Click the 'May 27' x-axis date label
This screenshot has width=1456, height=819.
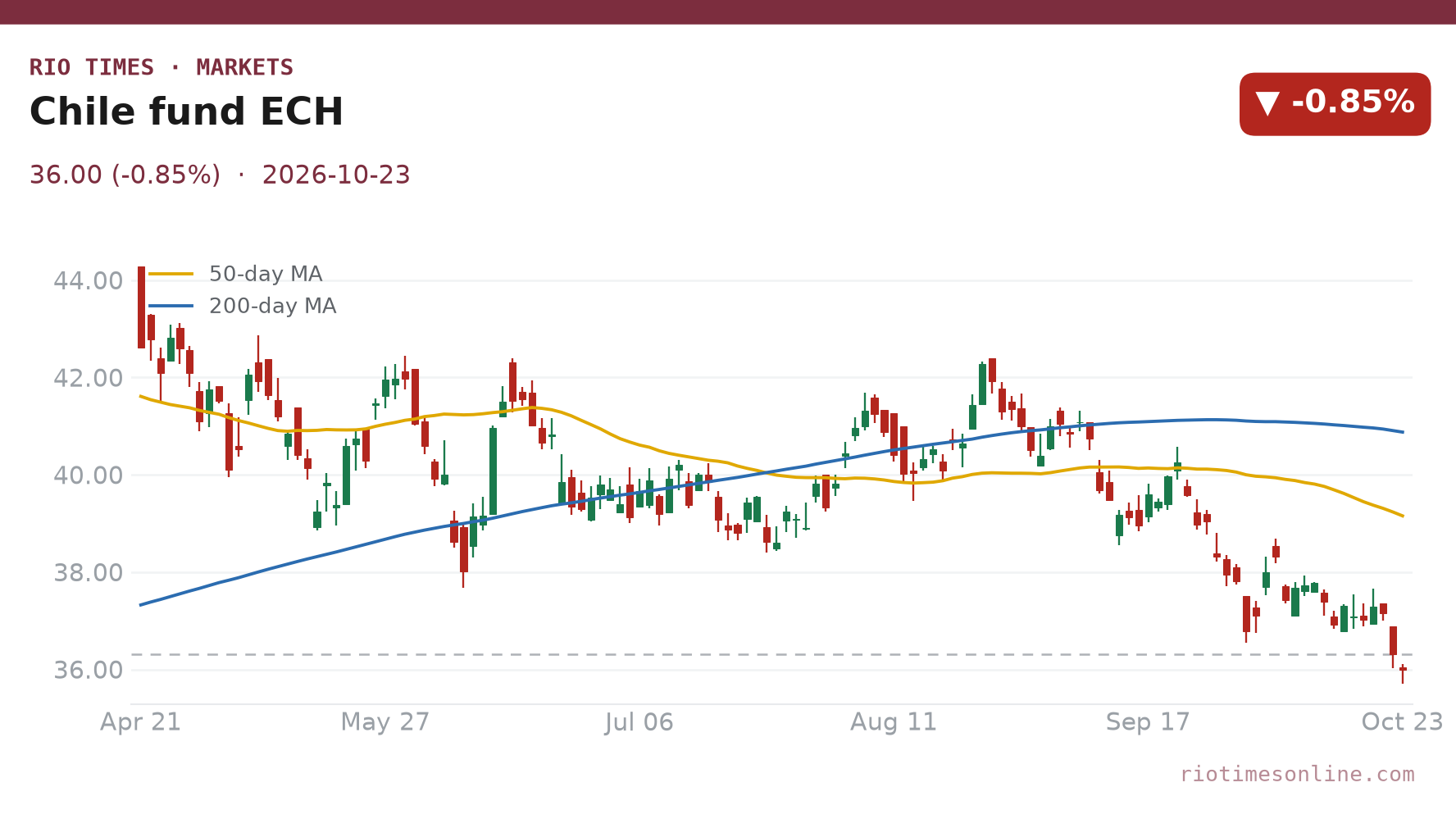385,722
